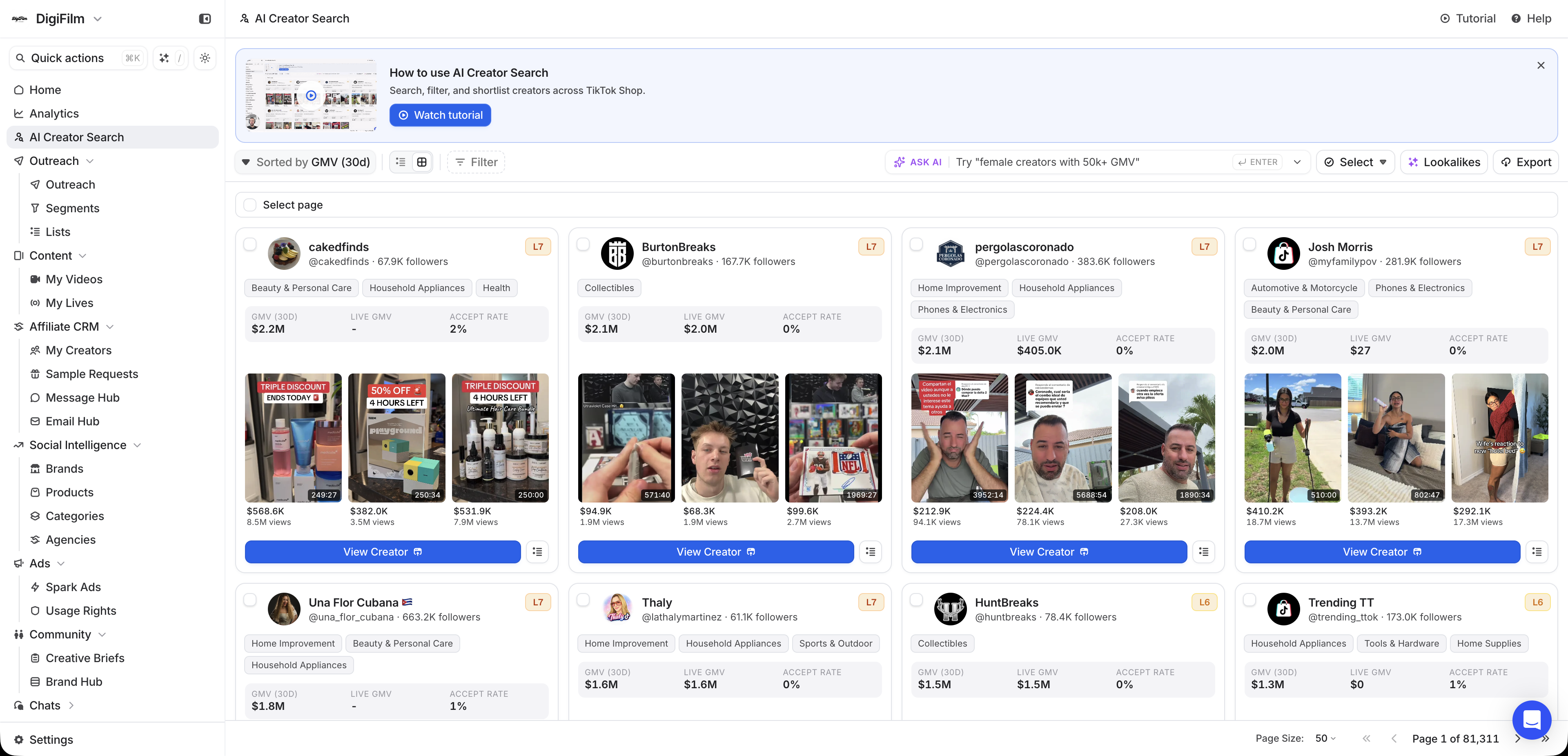Open the chat support bubble

(x=1532, y=720)
